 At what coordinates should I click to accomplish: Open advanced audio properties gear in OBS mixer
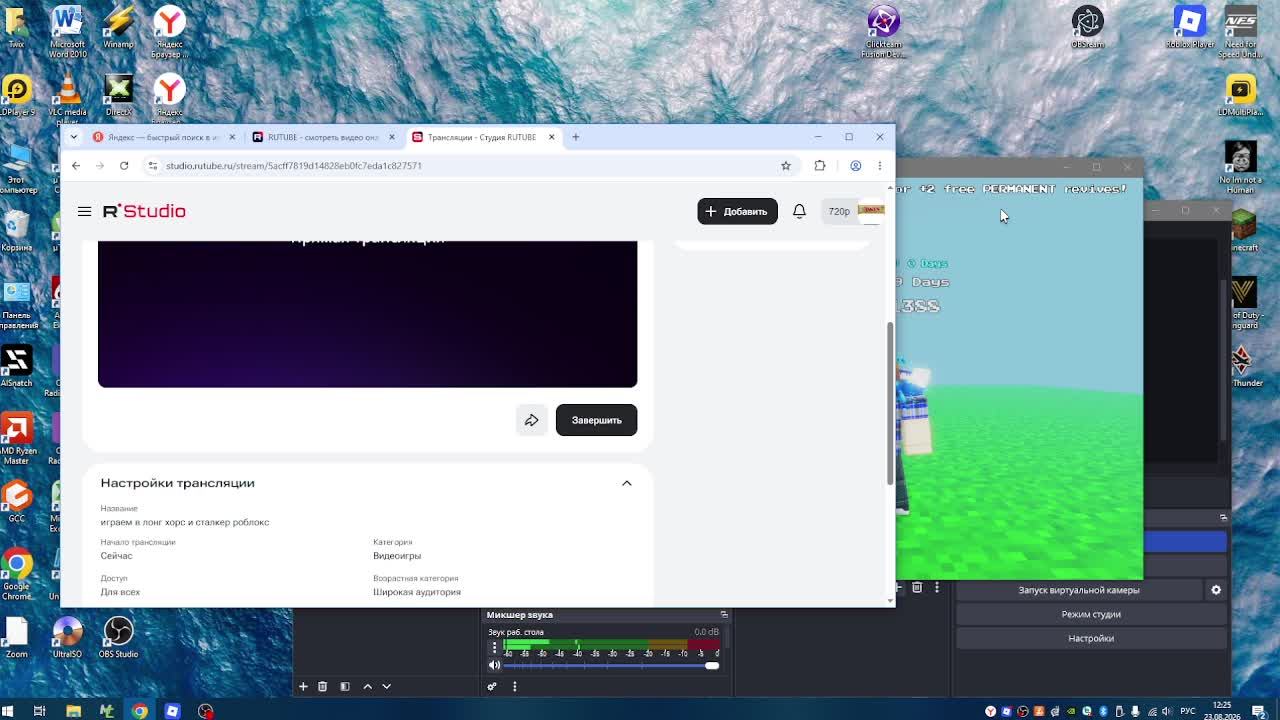(492, 686)
